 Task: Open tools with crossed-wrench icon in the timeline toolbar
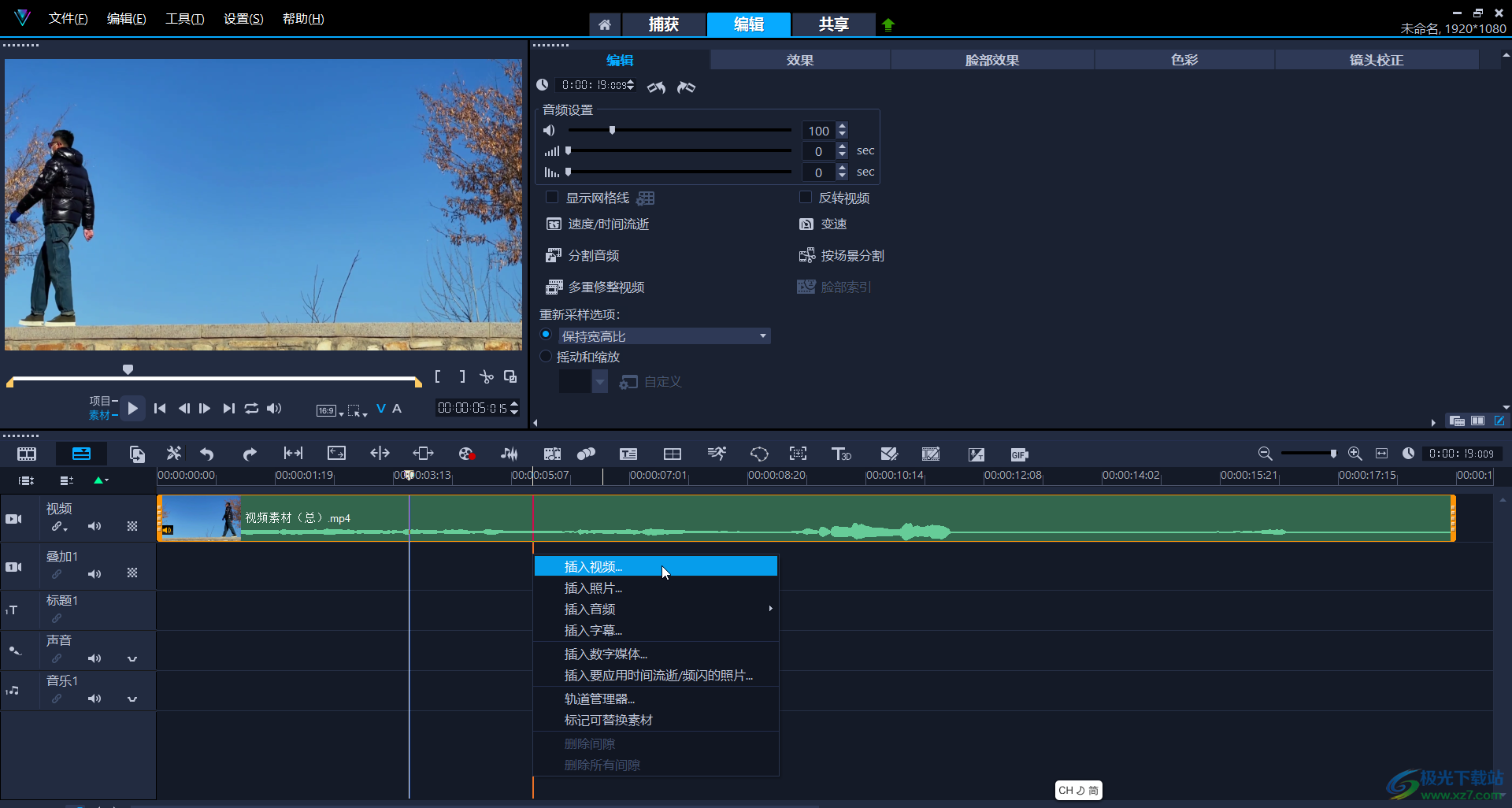click(174, 454)
